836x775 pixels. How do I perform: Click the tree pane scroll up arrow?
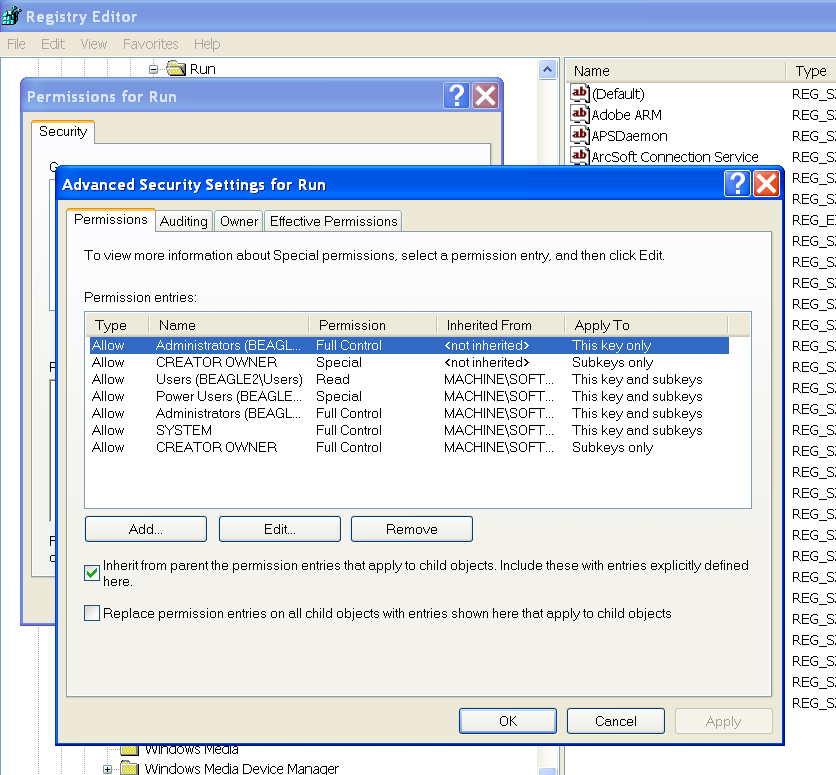[548, 69]
